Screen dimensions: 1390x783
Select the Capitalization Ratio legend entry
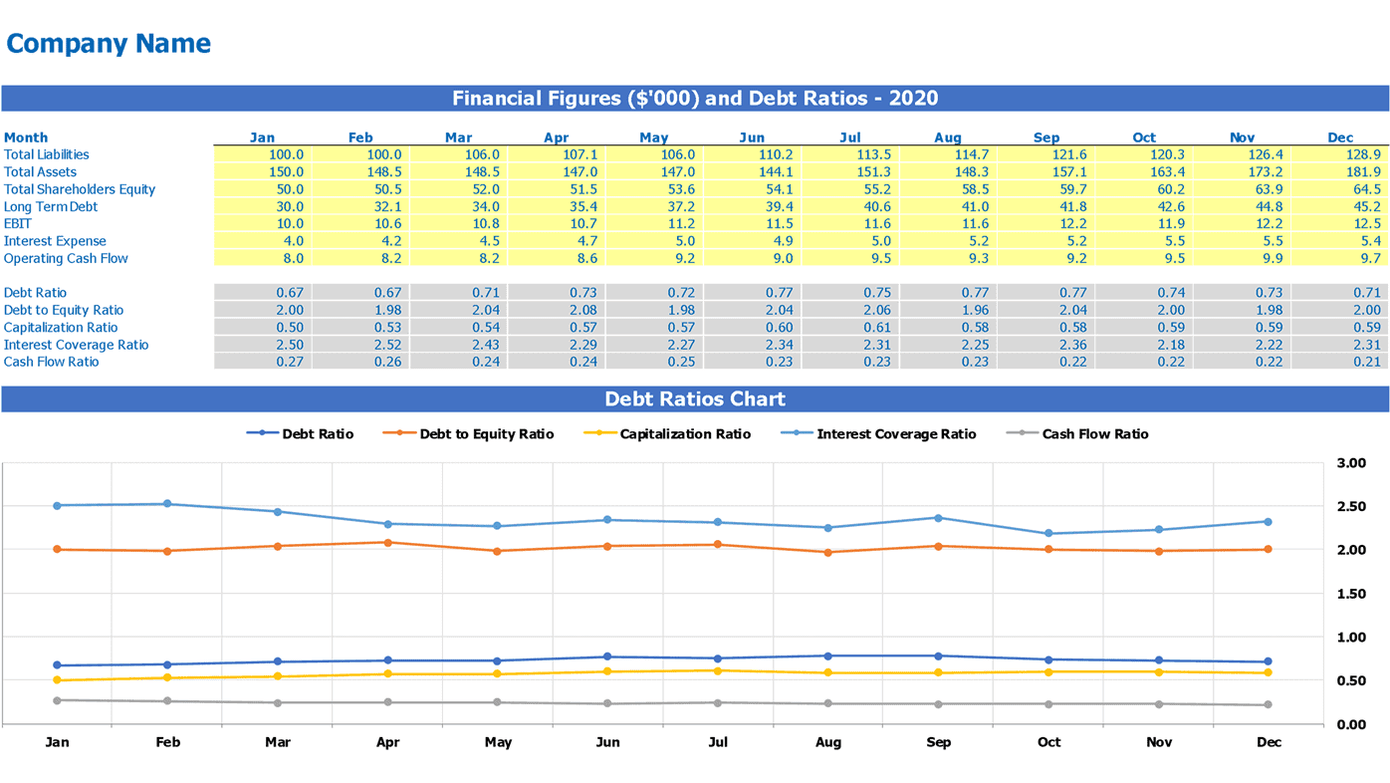(x=667, y=434)
